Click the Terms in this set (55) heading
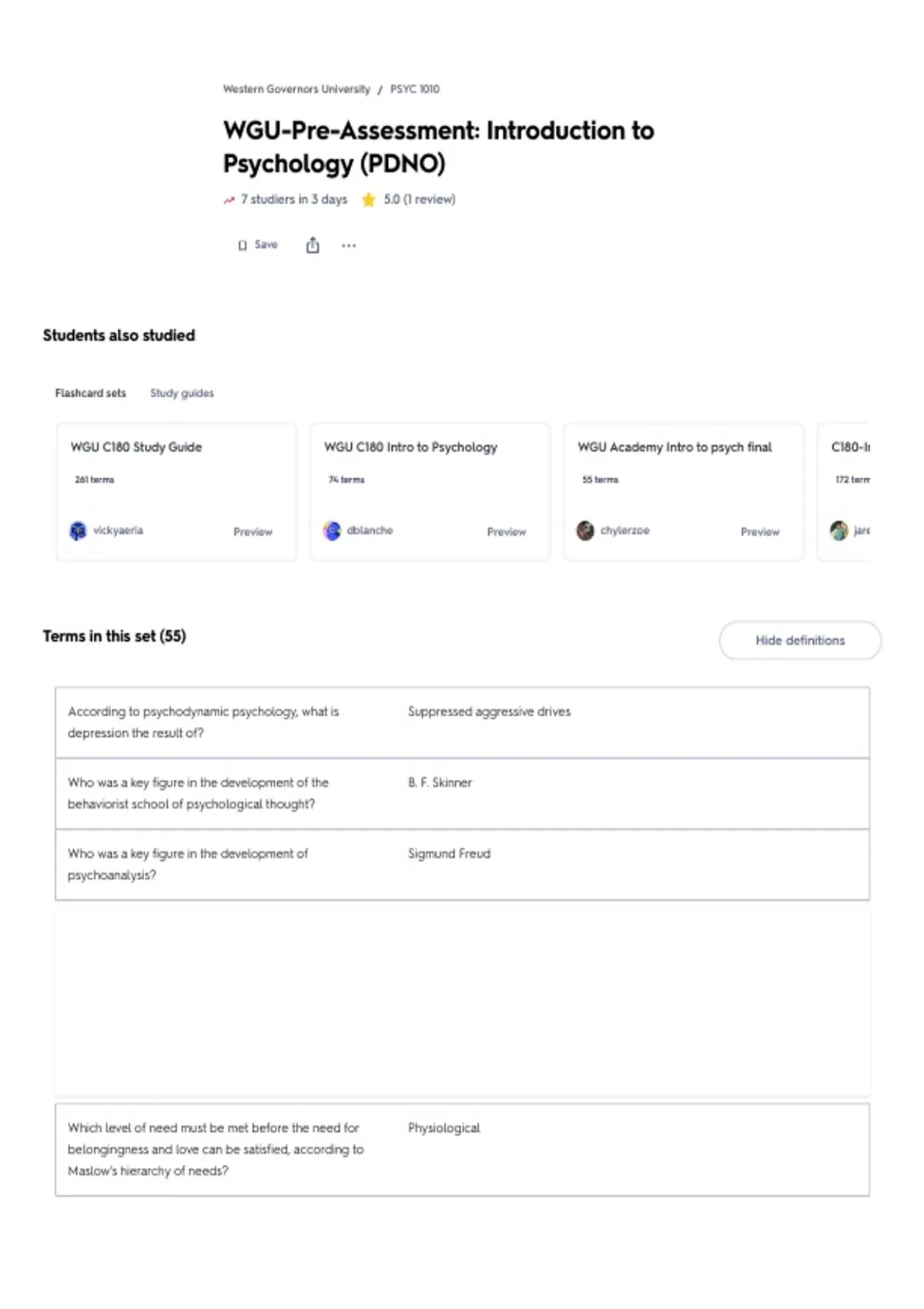The width and height of the screenshot is (924, 1309). click(114, 636)
